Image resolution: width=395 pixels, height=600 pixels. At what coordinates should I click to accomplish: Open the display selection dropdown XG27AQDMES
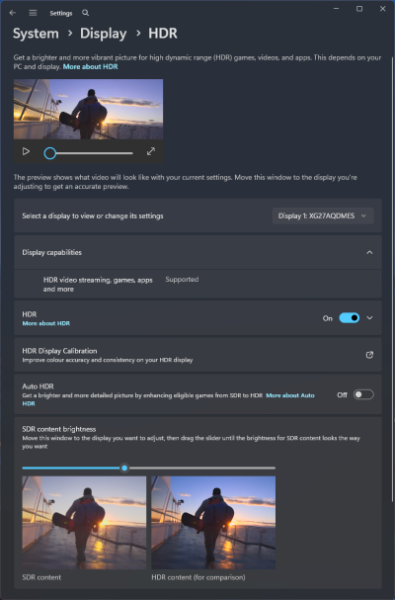tap(323, 216)
